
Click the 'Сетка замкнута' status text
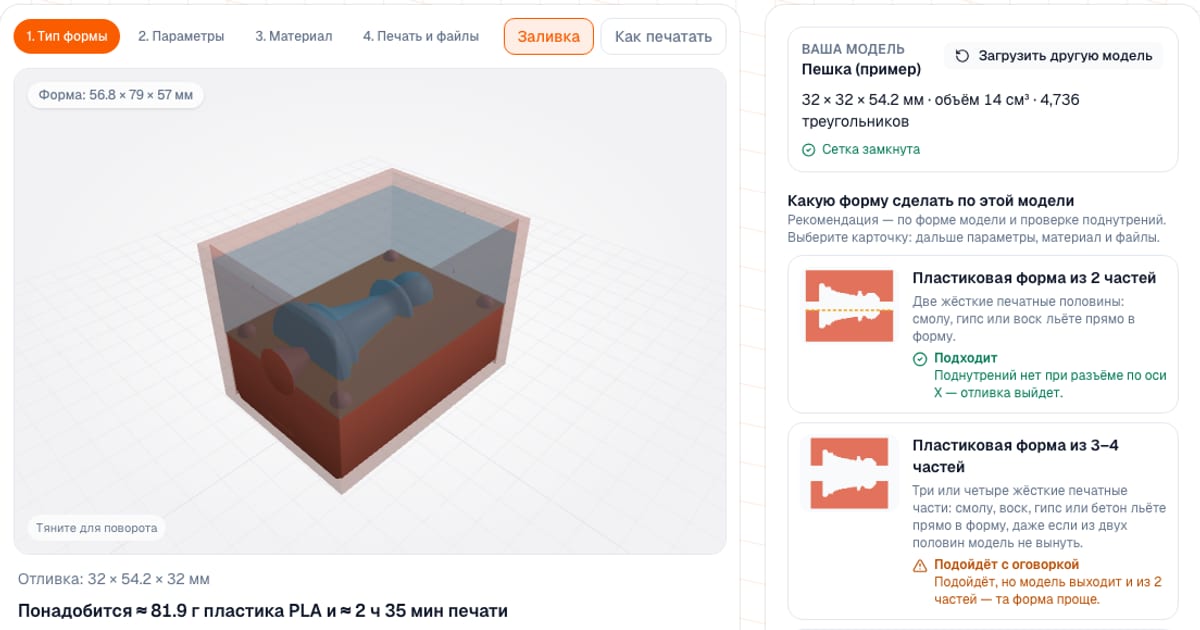click(x=871, y=149)
